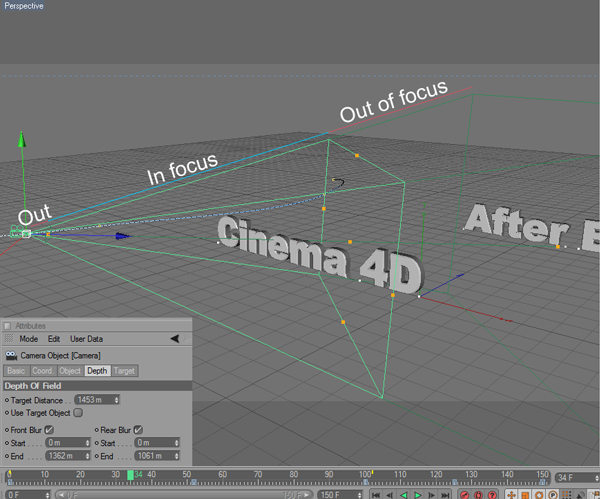Switch to the Basic tab
The width and height of the screenshot is (600, 499).
(x=16, y=371)
